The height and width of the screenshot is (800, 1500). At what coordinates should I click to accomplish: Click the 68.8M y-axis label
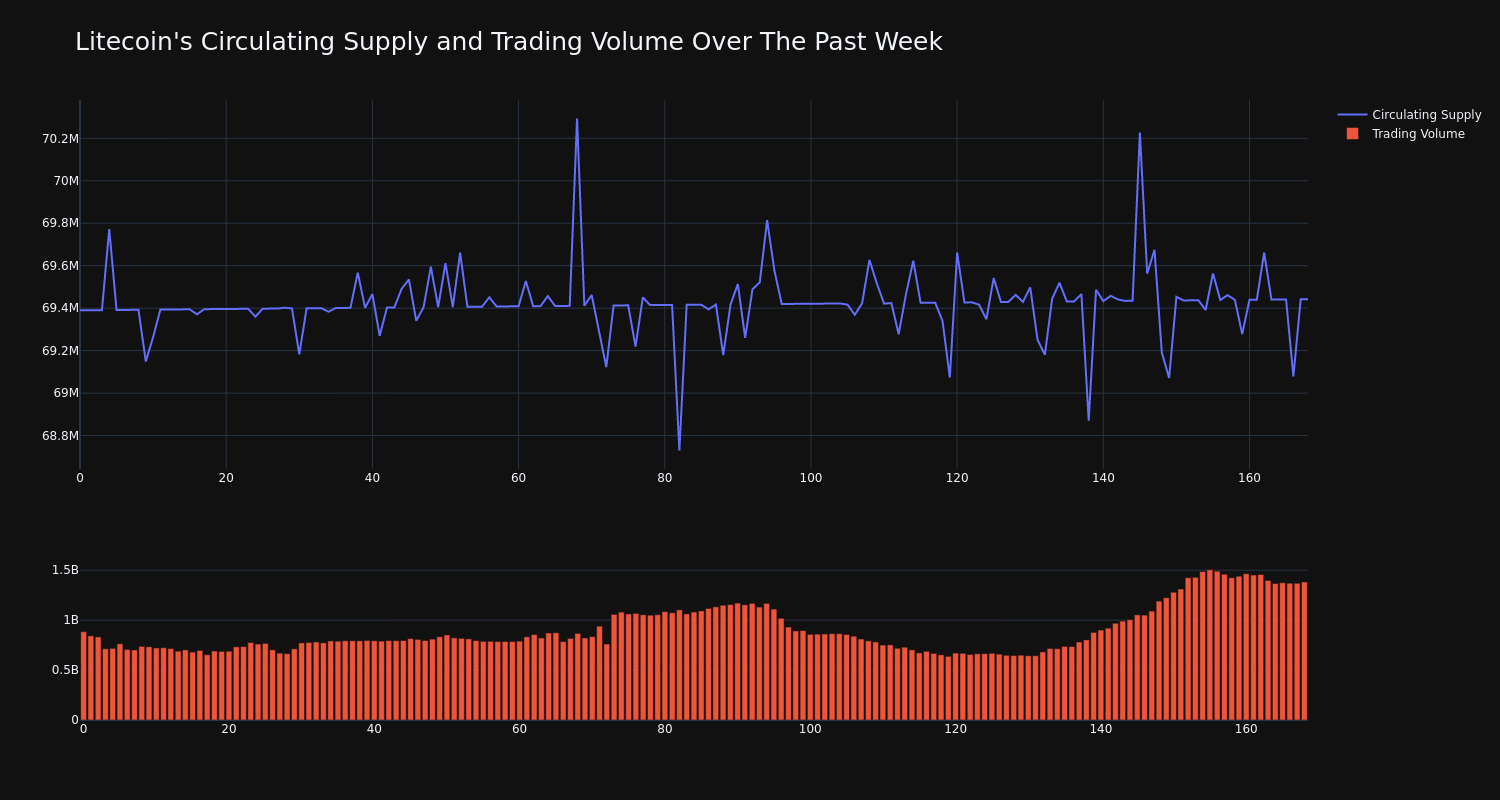[60, 436]
